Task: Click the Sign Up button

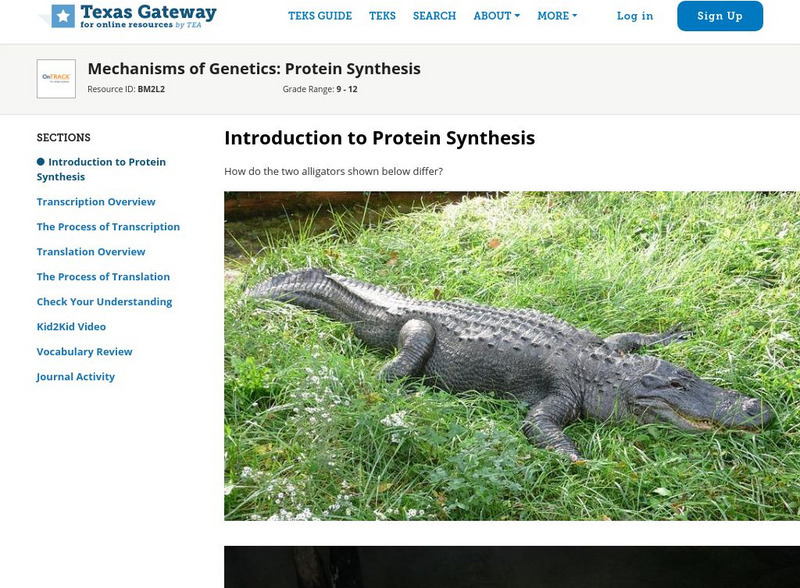Action: [720, 16]
